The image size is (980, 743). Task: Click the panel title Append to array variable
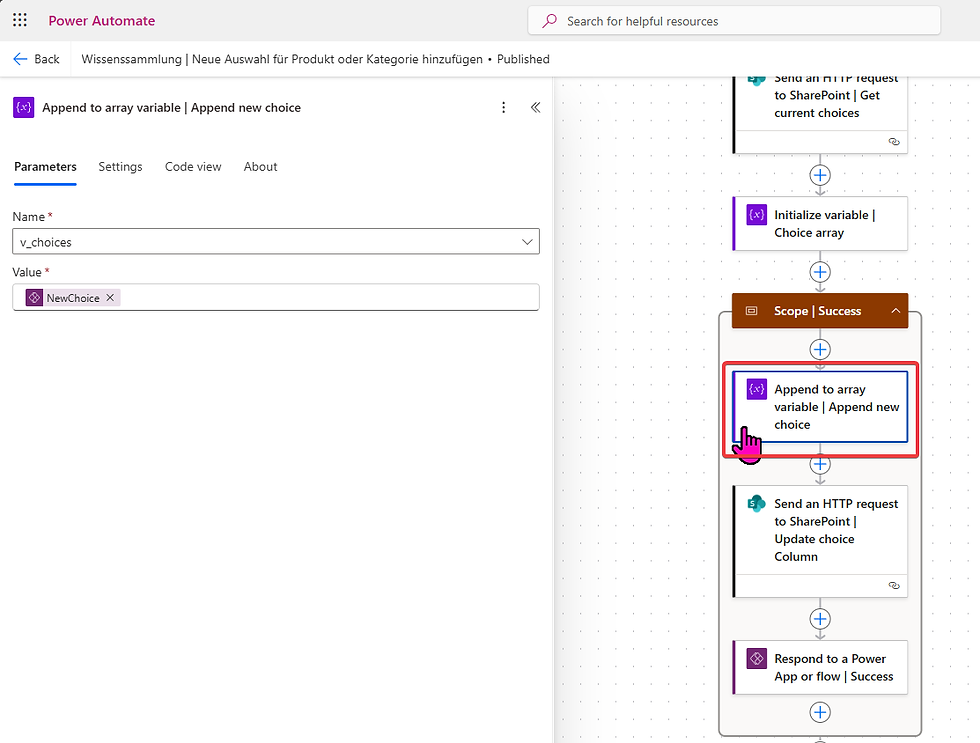click(x=171, y=107)
